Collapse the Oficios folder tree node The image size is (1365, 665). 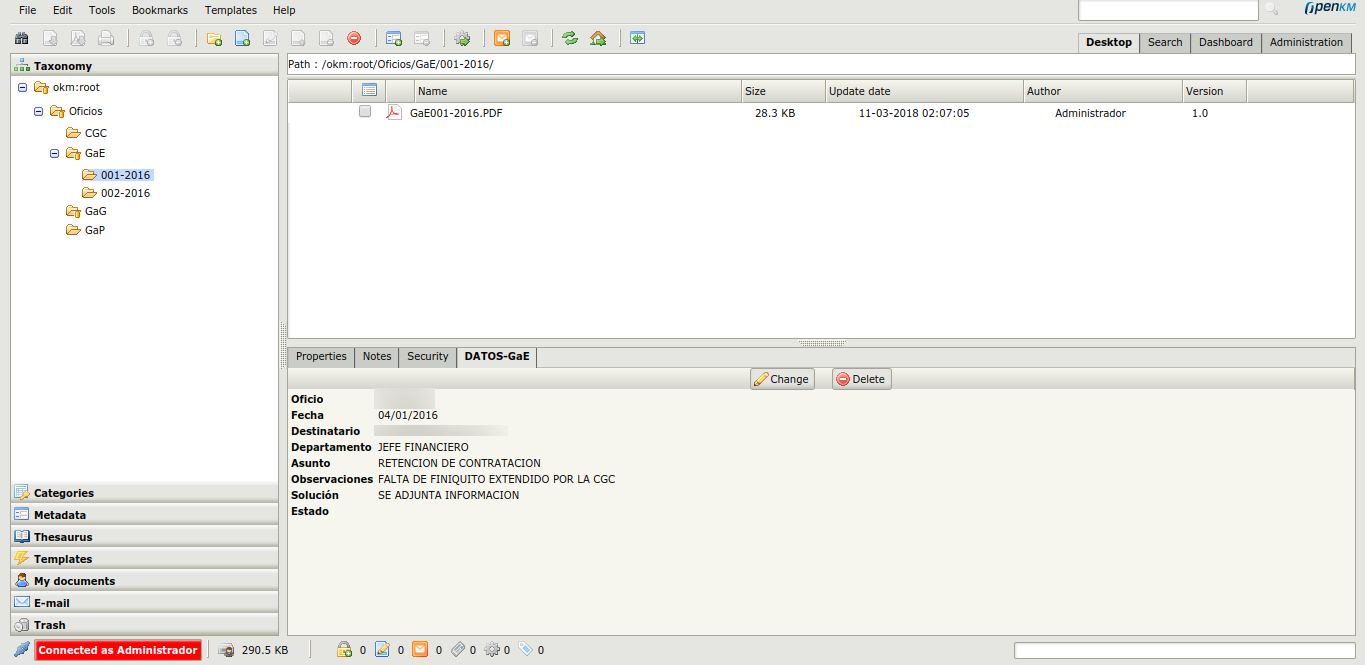38,111
